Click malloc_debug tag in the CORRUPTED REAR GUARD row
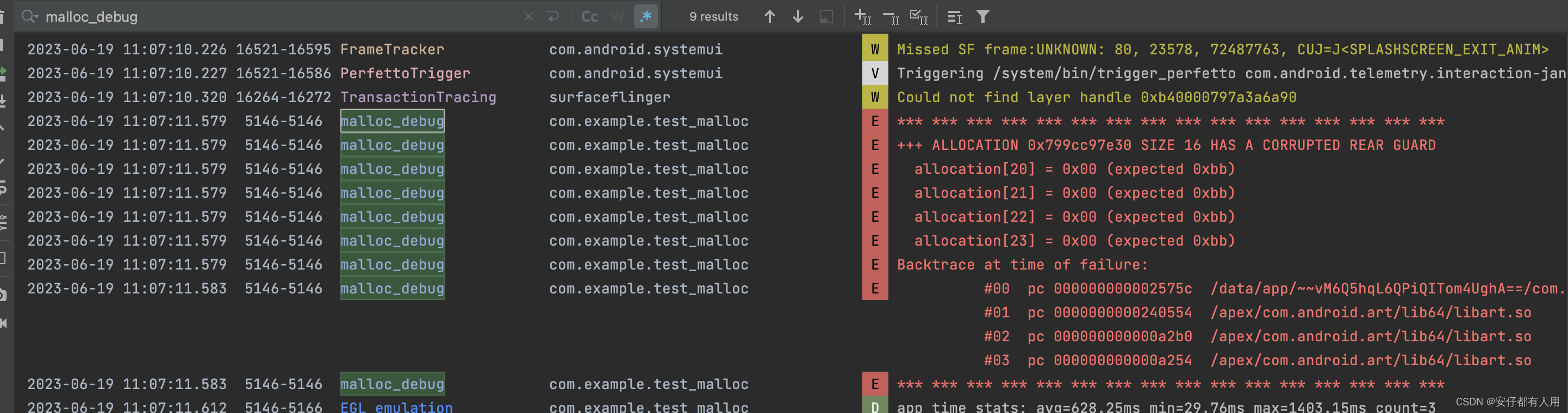 tap(392, 145)
